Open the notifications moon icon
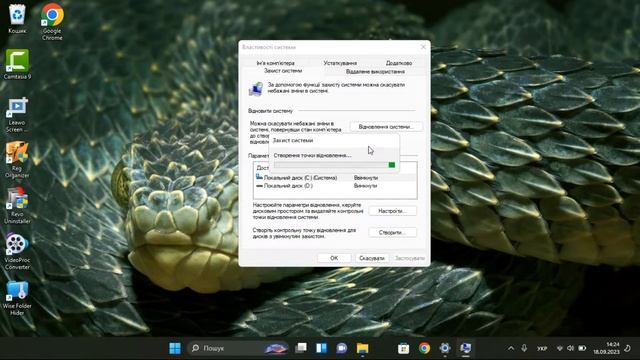 coord(628,348)
